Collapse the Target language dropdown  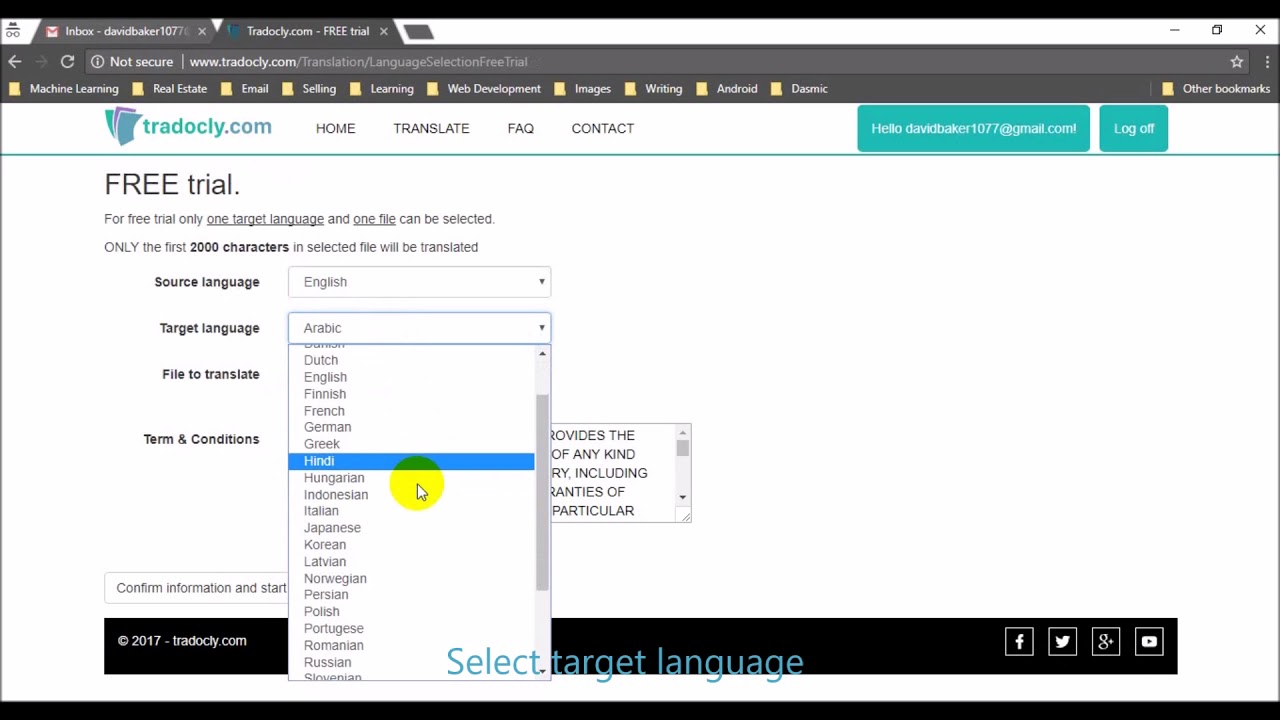point(419,328)
